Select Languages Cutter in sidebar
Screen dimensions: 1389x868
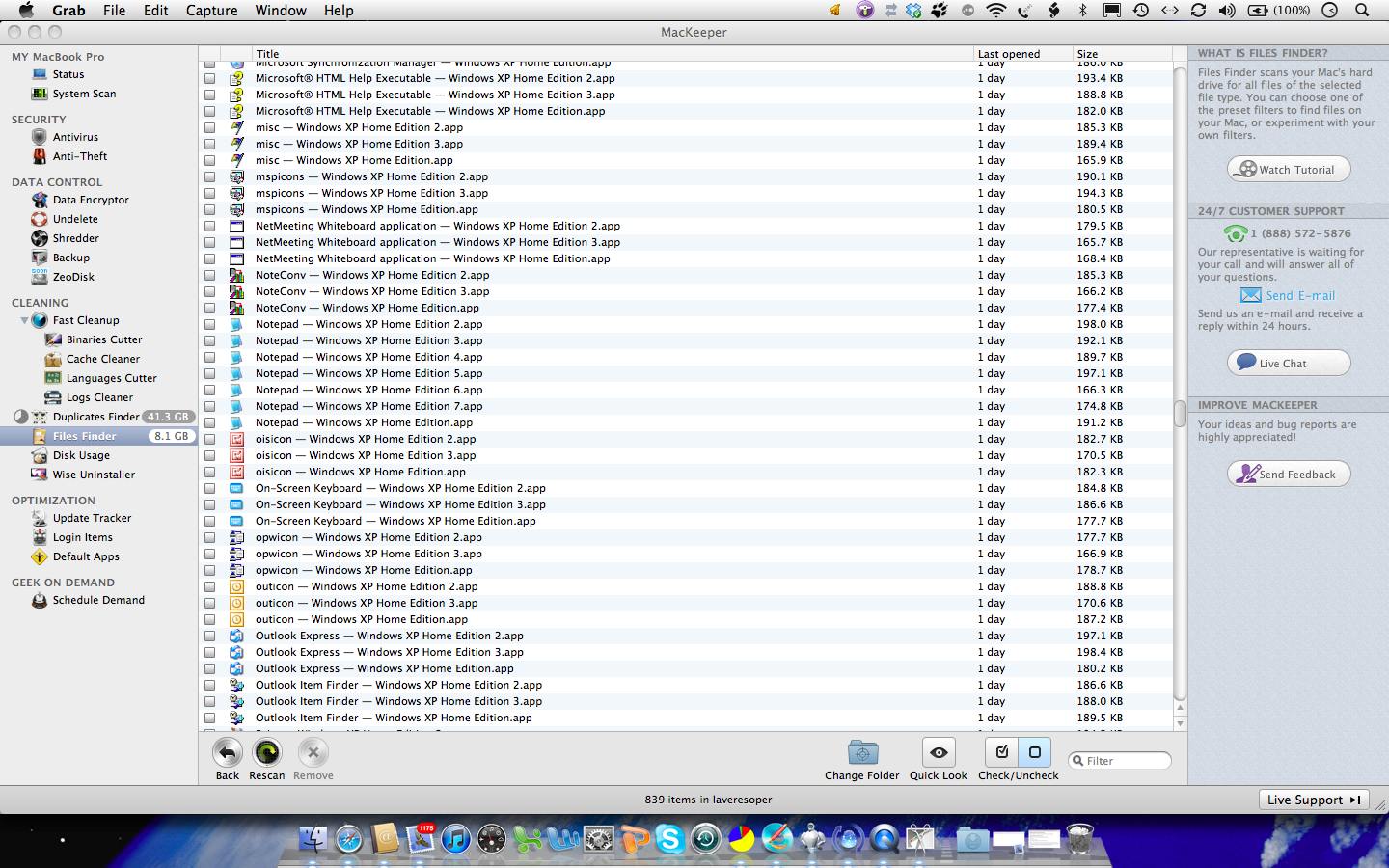(111, 378)
